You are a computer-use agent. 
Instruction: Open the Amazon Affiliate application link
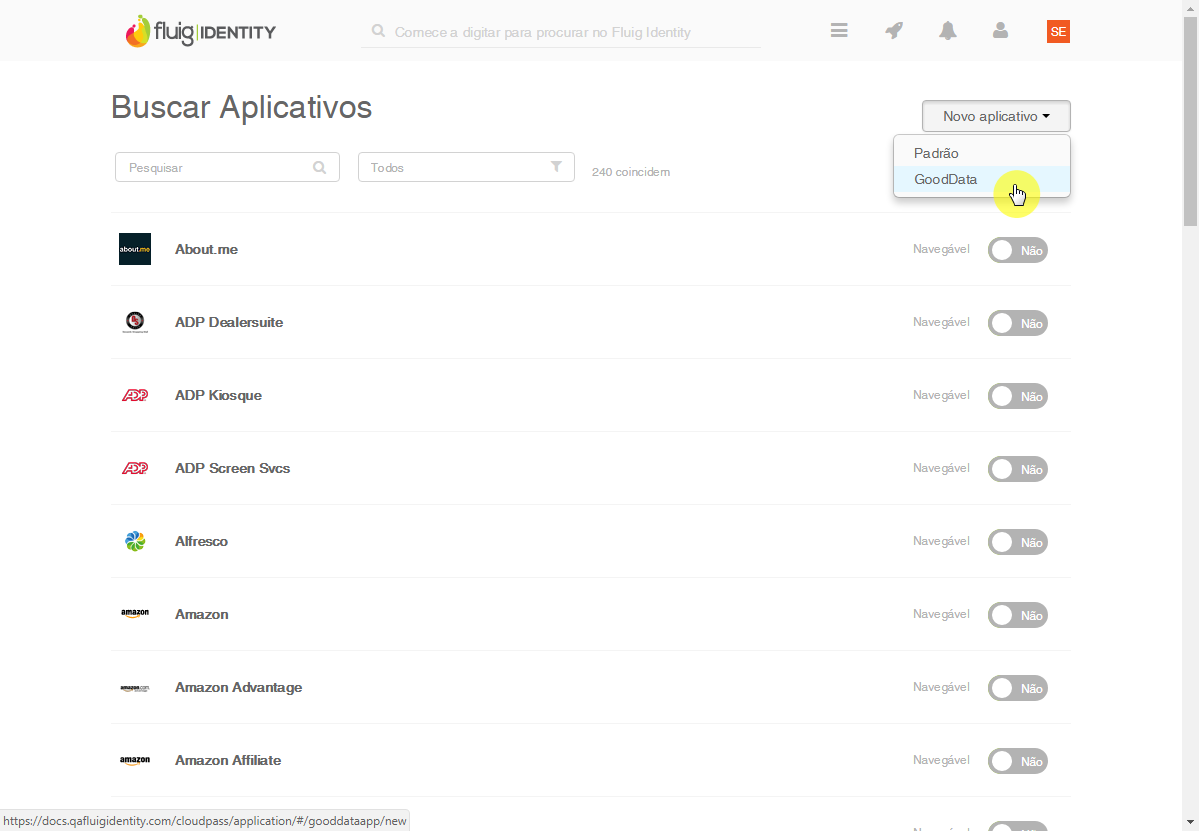pyautogui.click(x=228, y=760)
